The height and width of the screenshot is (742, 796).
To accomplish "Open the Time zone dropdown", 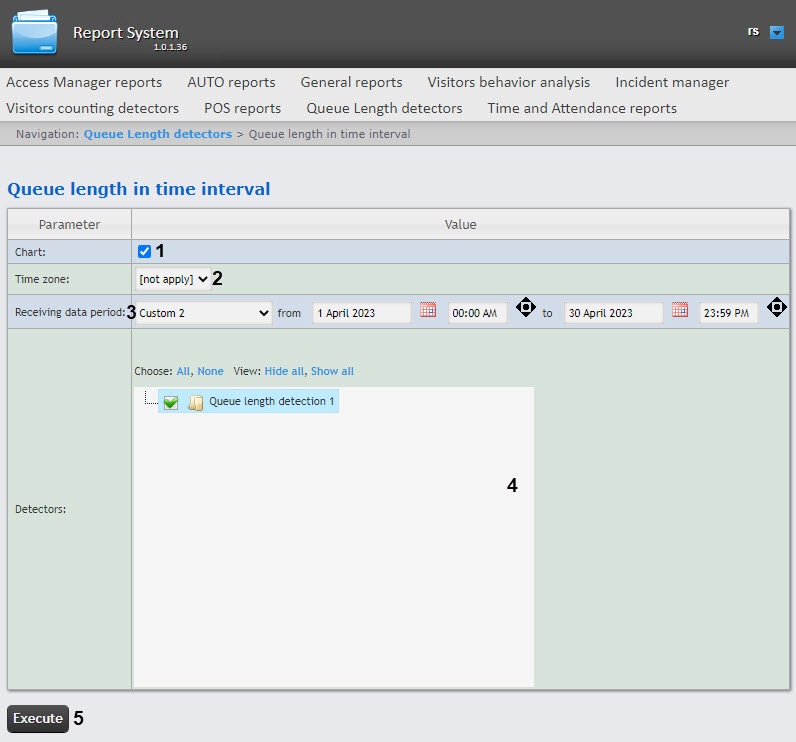I will (173, 279).
